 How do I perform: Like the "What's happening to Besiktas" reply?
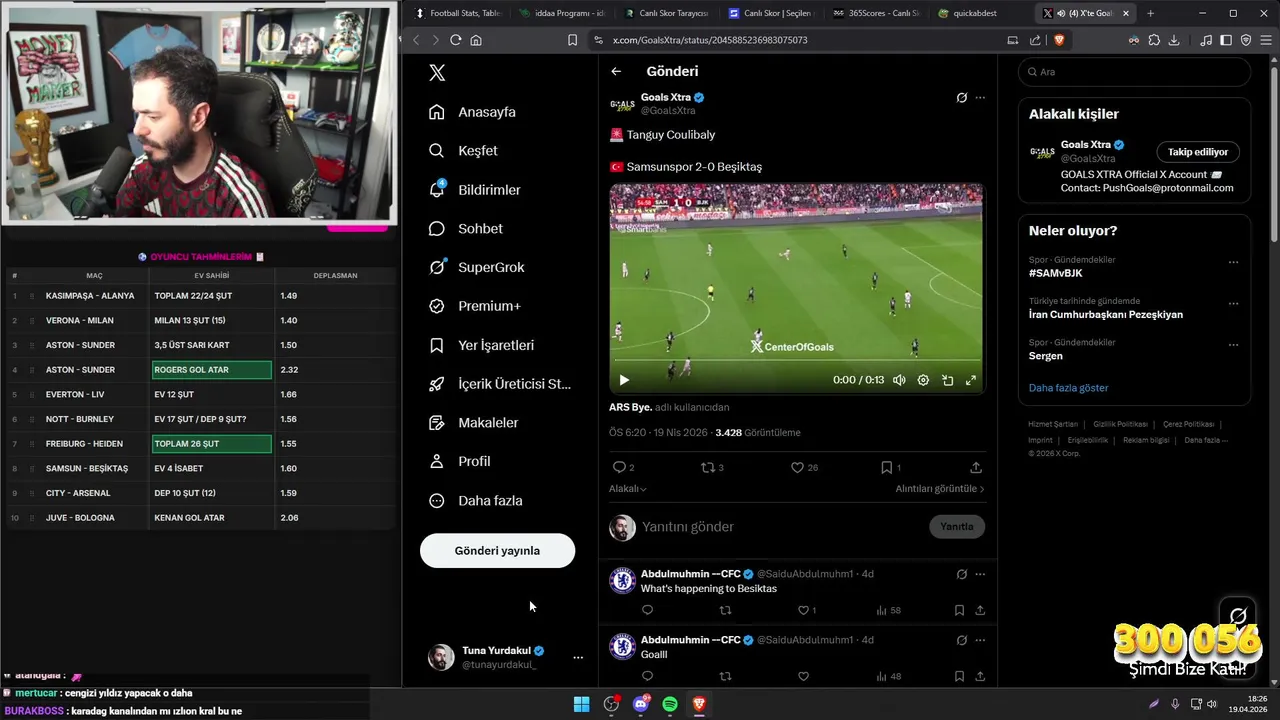806,610
